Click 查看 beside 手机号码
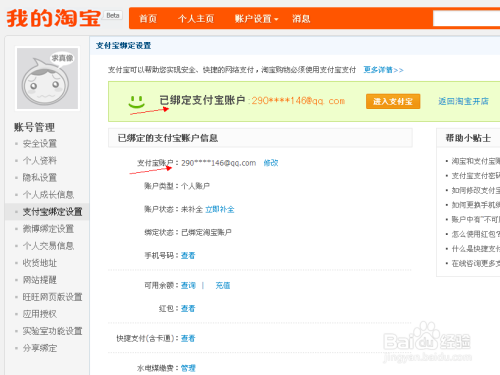 [x=188, y=255]
